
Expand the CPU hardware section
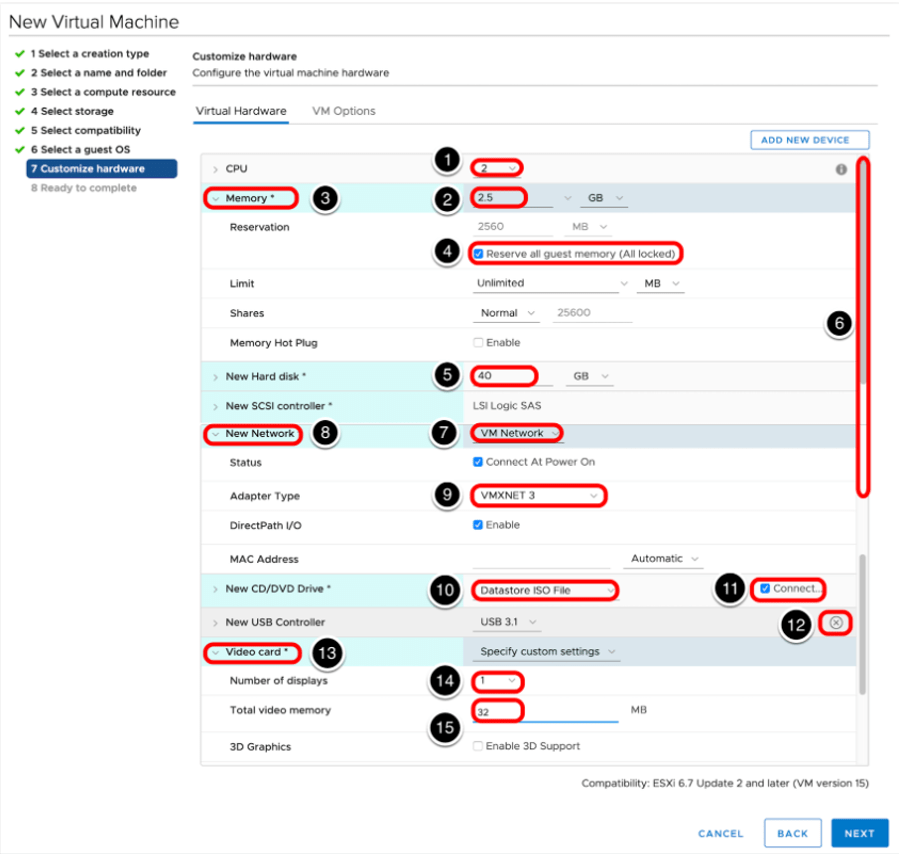[x=215, y=169]
